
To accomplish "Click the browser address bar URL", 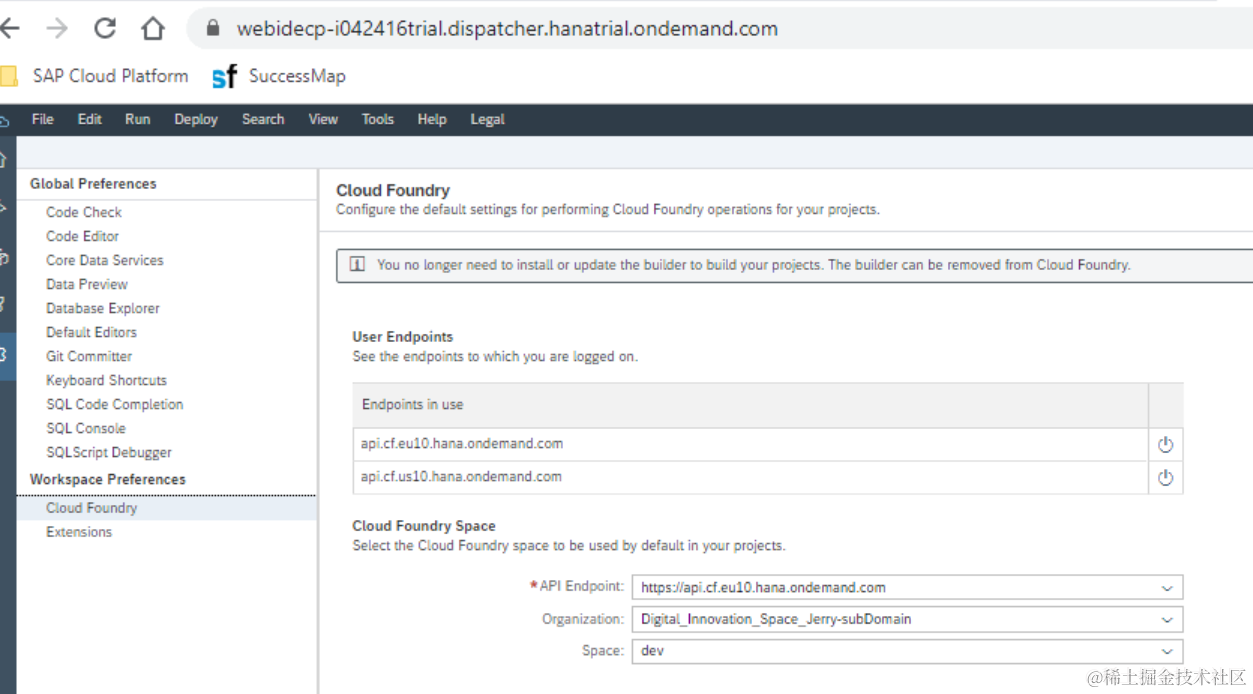I will click(507, 29).
